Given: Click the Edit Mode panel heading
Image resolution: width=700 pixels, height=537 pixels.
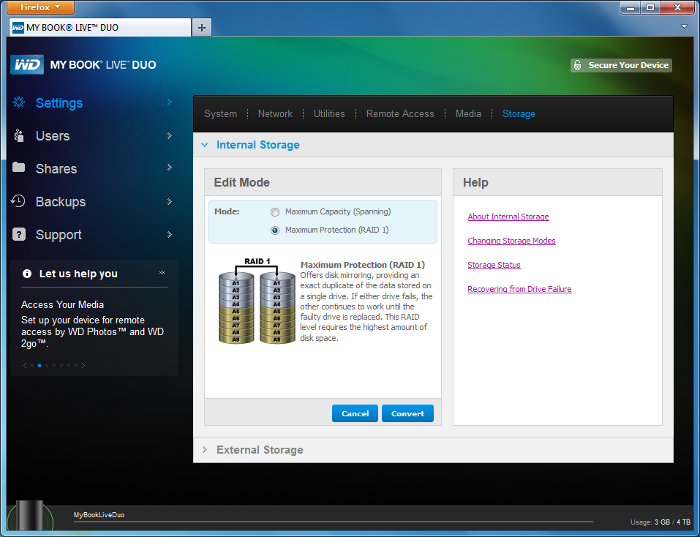Looking at the screenshot, I should coord(242,183).
